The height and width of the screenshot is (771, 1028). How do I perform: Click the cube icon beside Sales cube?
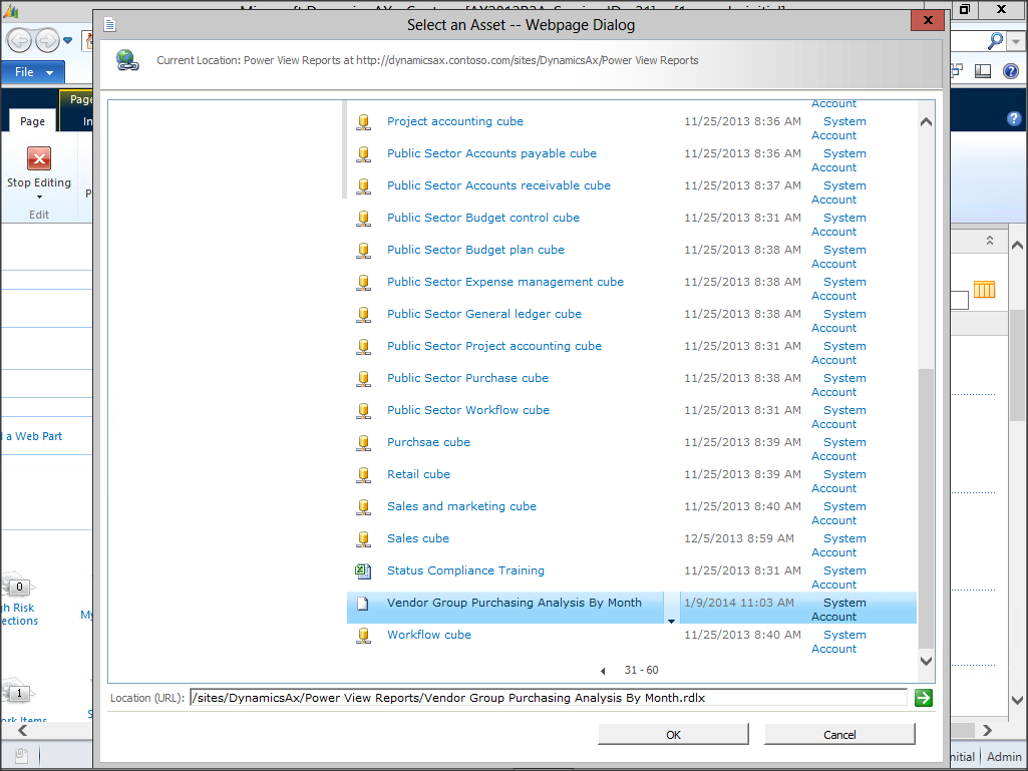[x=363, y=539]
